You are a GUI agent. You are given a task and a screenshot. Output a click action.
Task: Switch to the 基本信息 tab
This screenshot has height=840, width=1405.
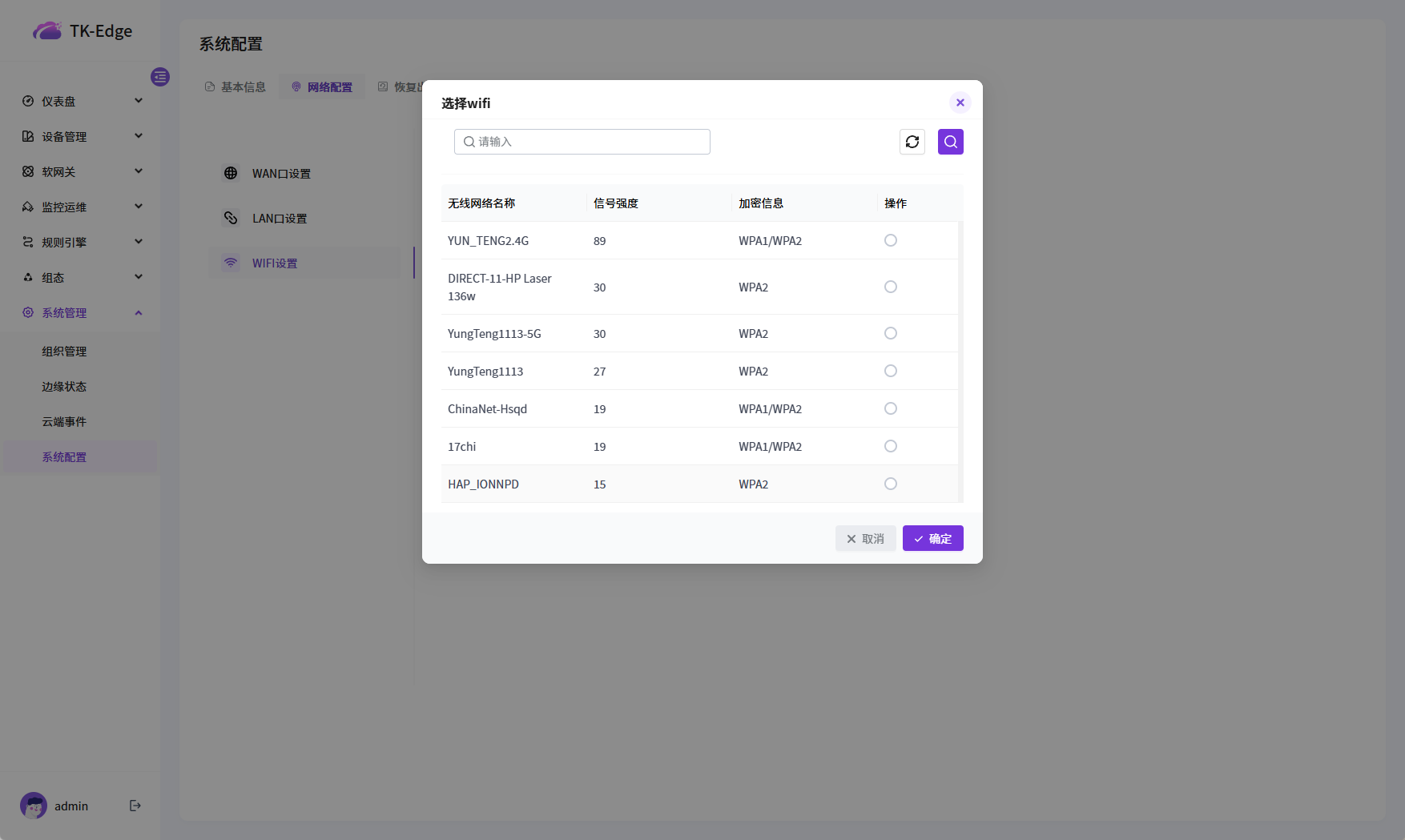click(236, 87)
